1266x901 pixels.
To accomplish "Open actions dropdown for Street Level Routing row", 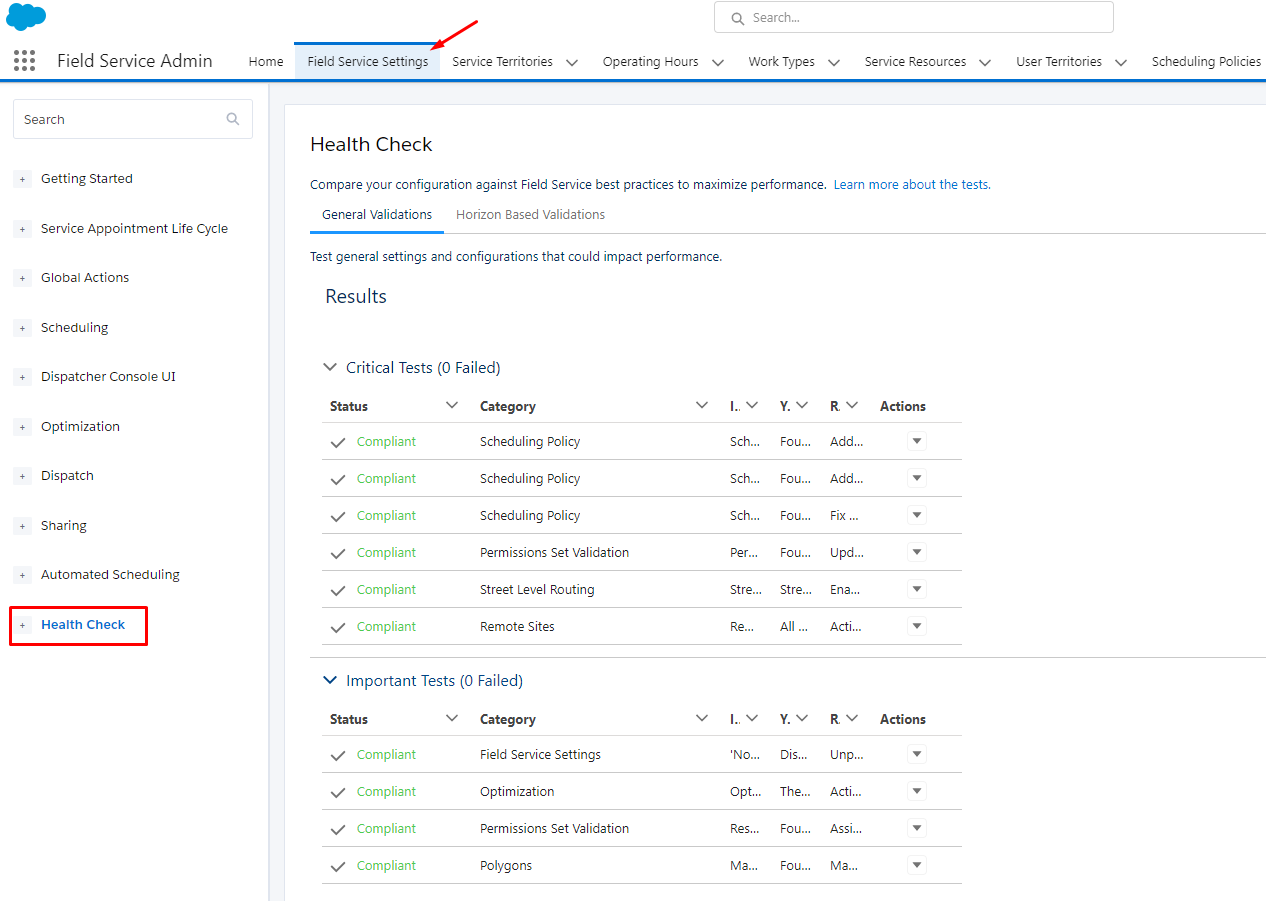I will (x=917, y=589).
